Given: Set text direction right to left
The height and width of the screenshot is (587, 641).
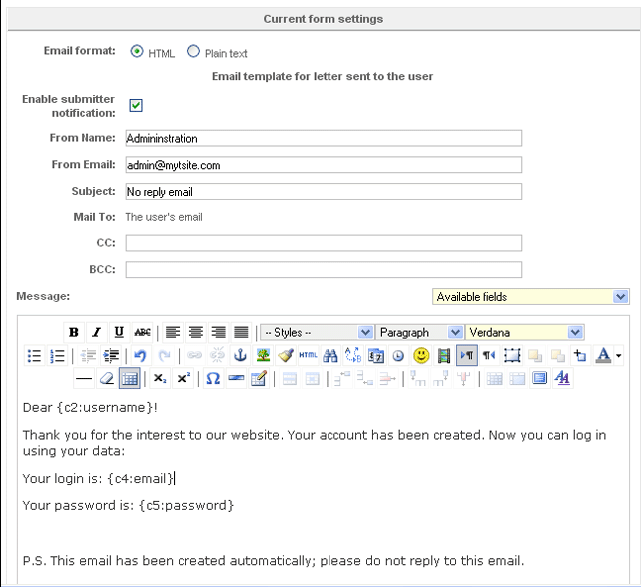Looking at the screenshot, I should pyautogui.click(x=489, y=356).
